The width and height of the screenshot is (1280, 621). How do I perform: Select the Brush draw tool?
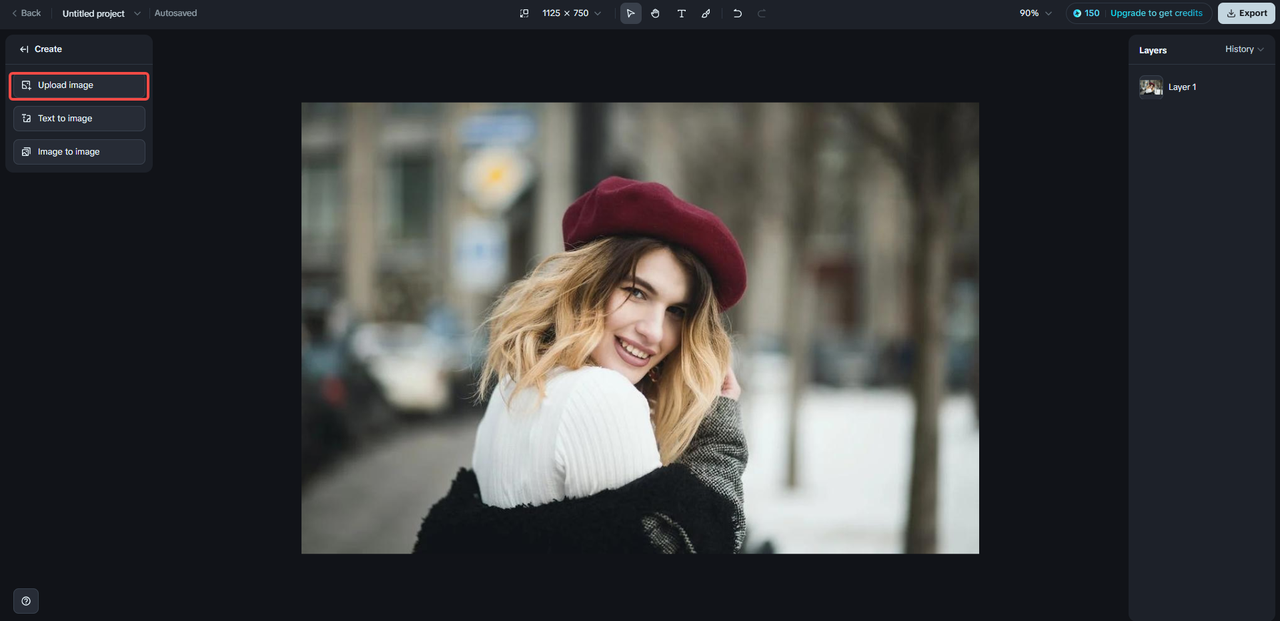click(x=706, y=13)
